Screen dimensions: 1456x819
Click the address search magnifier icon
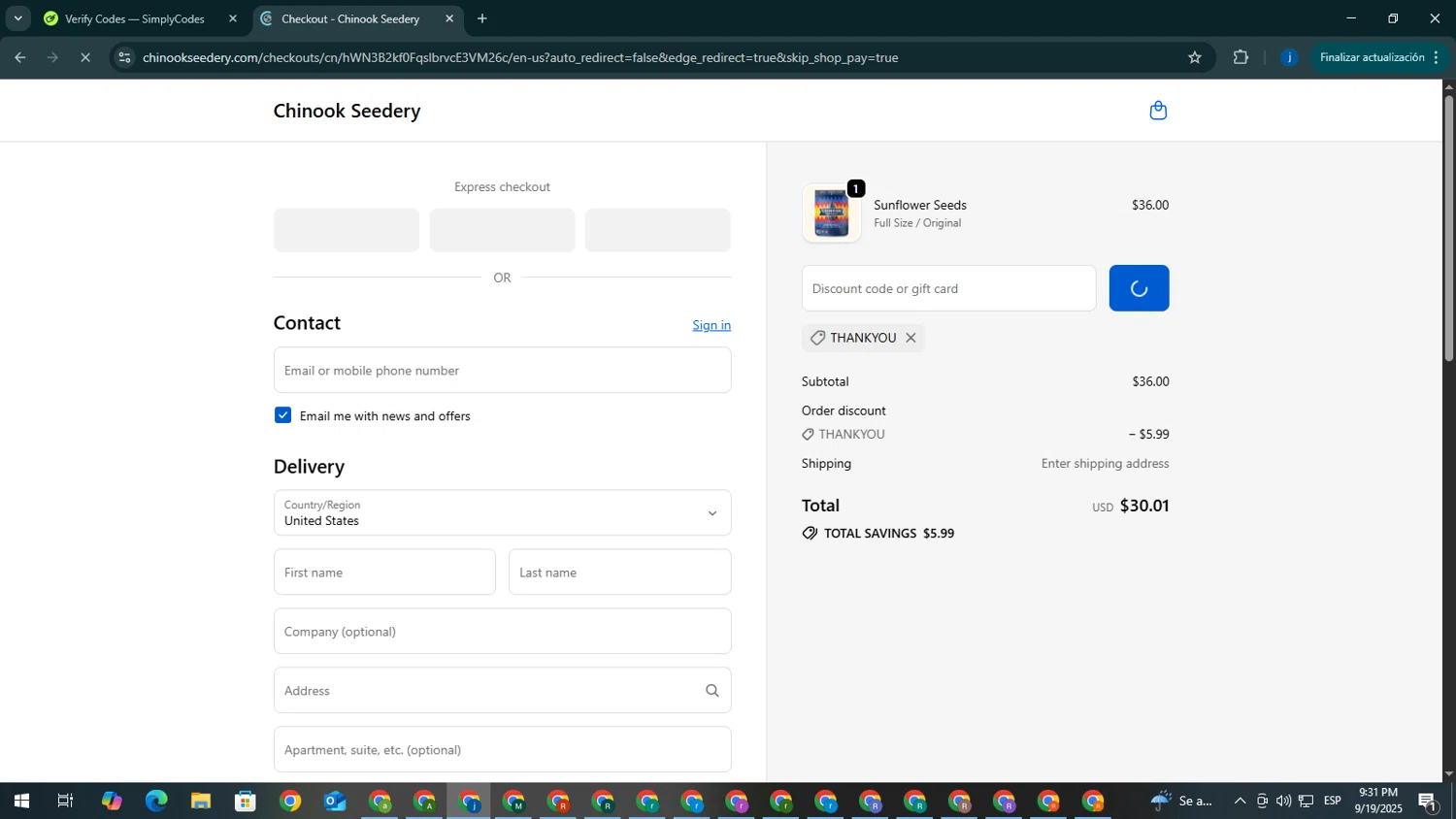point(712,691)
